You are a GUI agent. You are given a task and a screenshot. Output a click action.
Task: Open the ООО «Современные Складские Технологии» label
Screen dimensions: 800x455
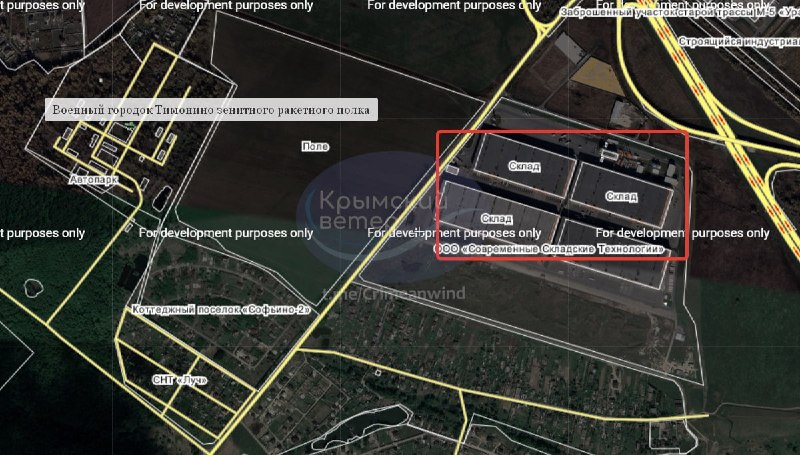pos(549,249)
